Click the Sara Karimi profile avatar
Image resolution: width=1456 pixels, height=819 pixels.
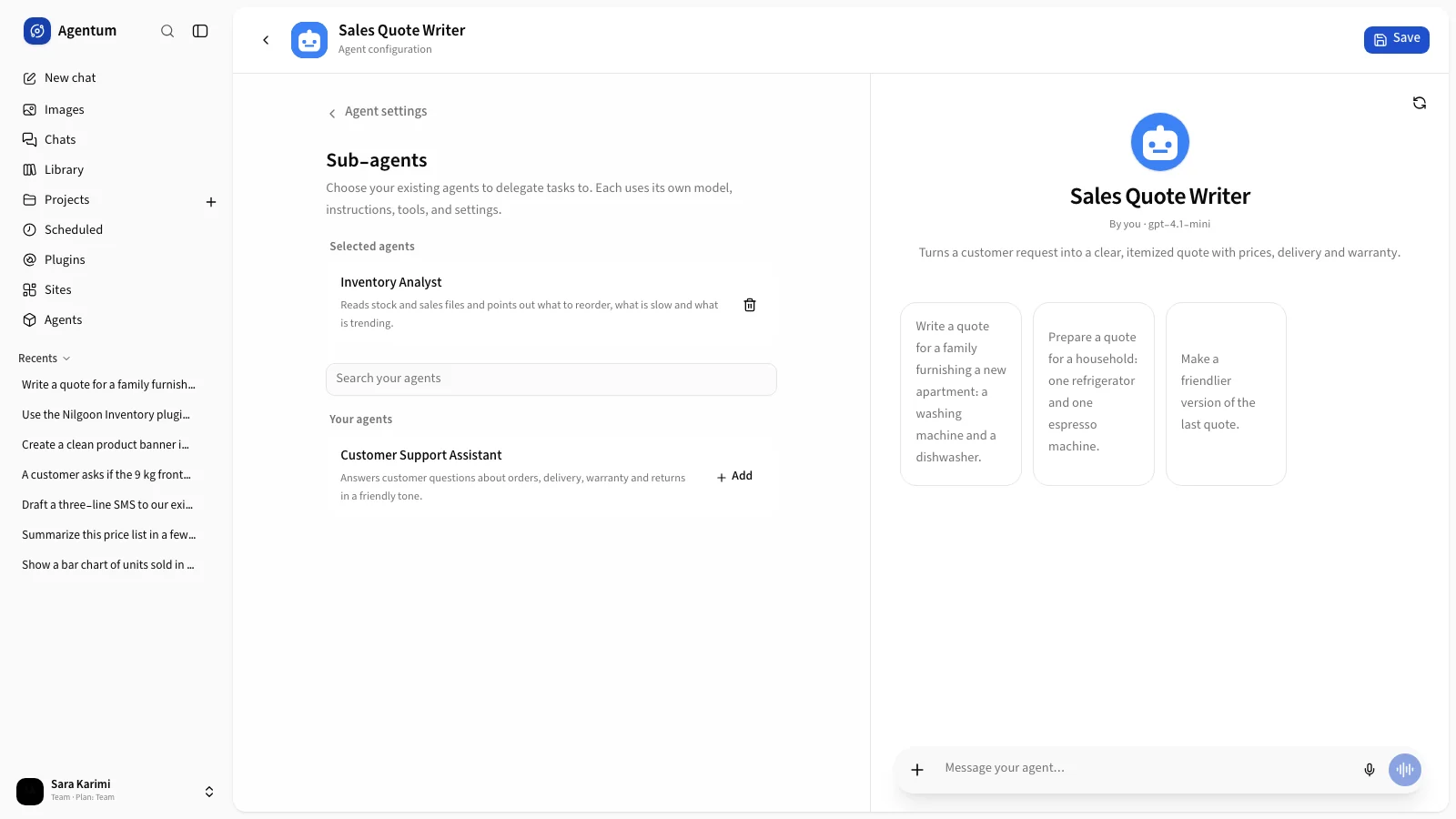tap(30, 792)
